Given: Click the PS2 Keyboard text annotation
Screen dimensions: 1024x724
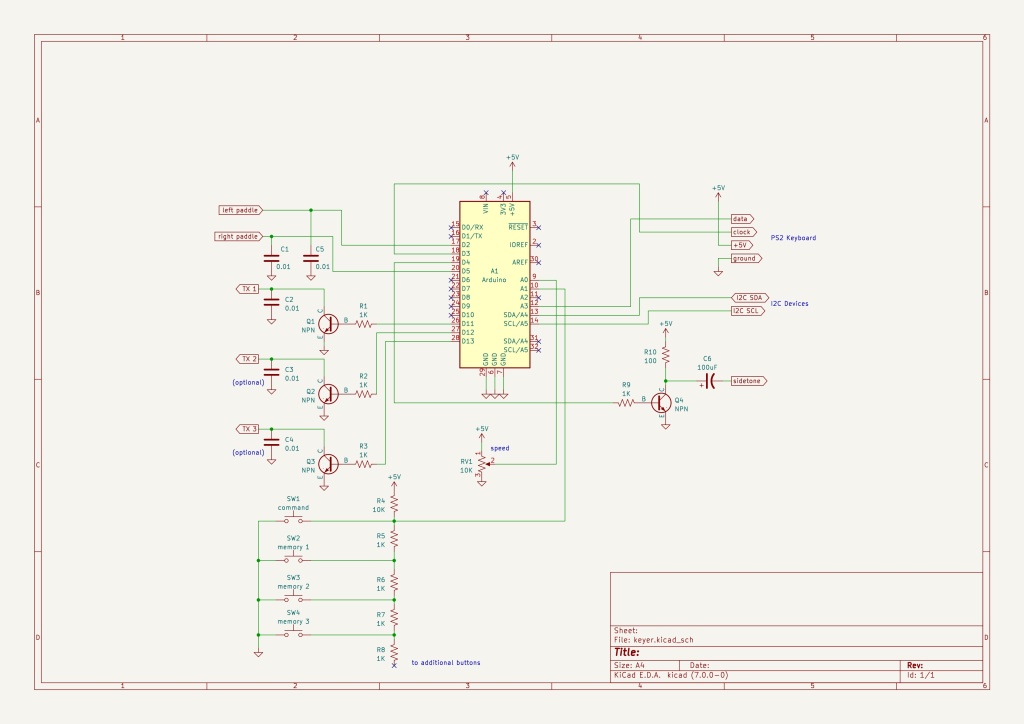Looking at the screenshot, I should click(793, 238).
